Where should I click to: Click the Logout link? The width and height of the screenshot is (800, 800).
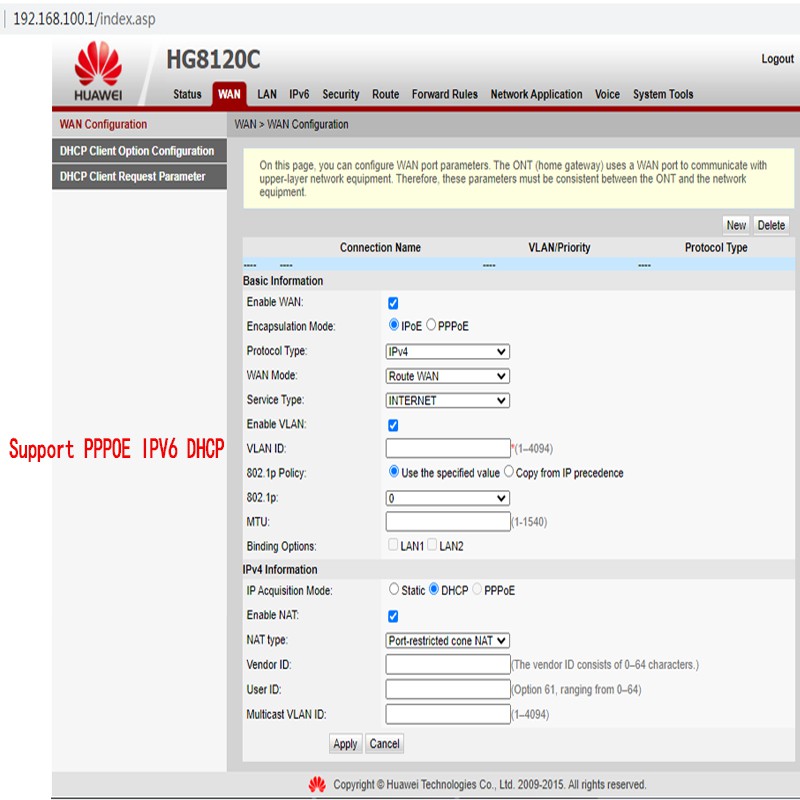778,59
